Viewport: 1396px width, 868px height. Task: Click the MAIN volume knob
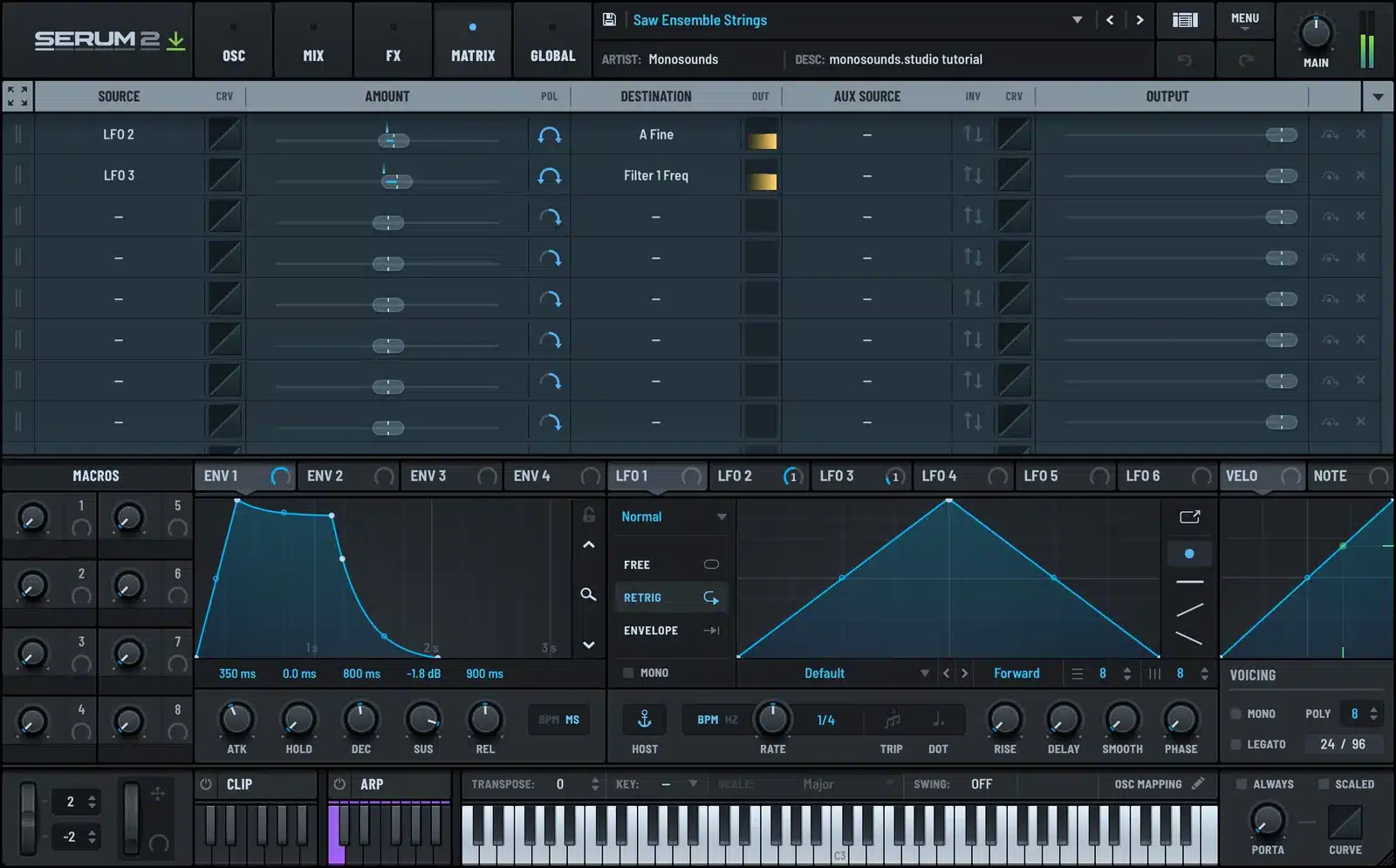1316,33
